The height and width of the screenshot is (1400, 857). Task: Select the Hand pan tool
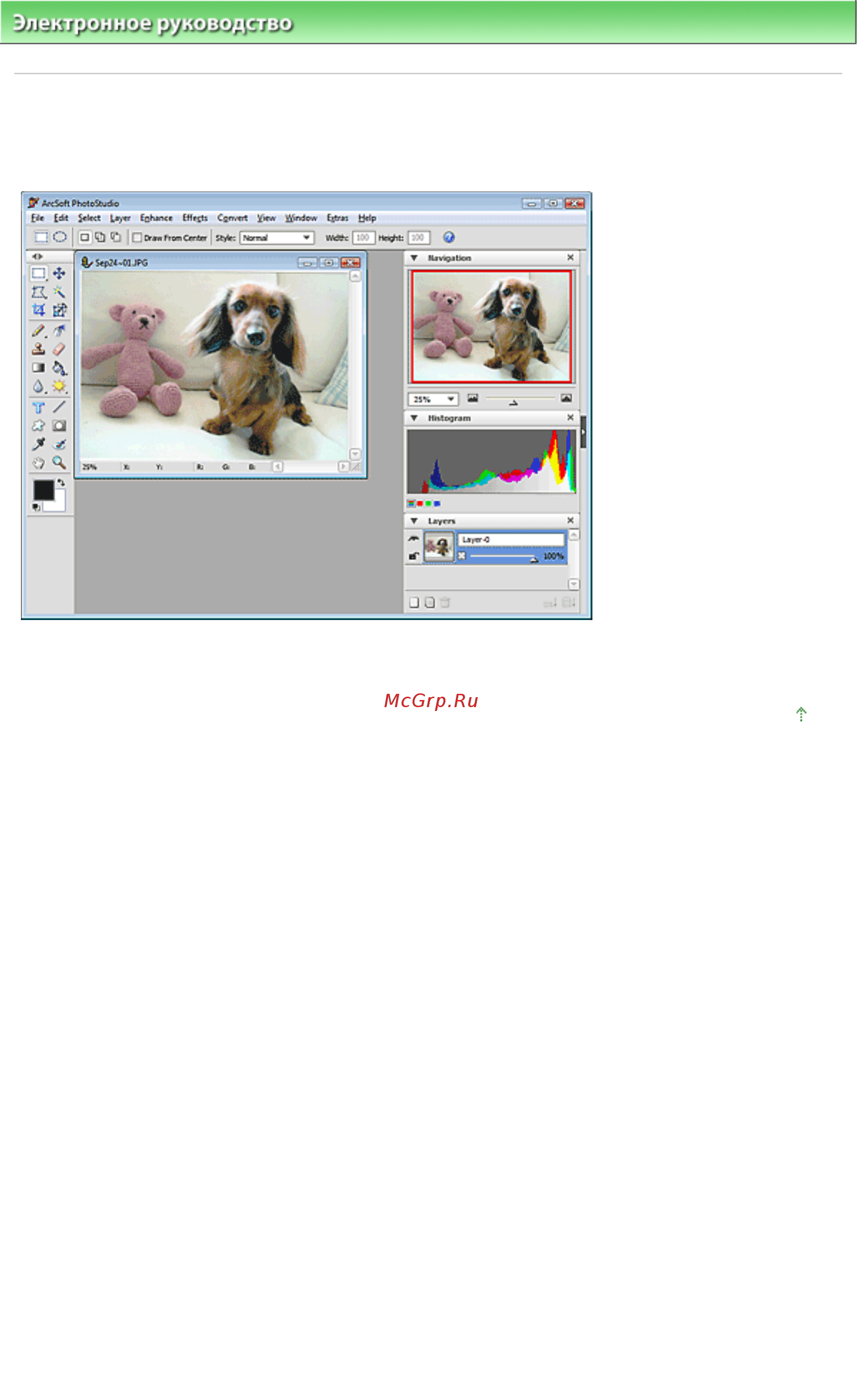click(x=39, y=463)
